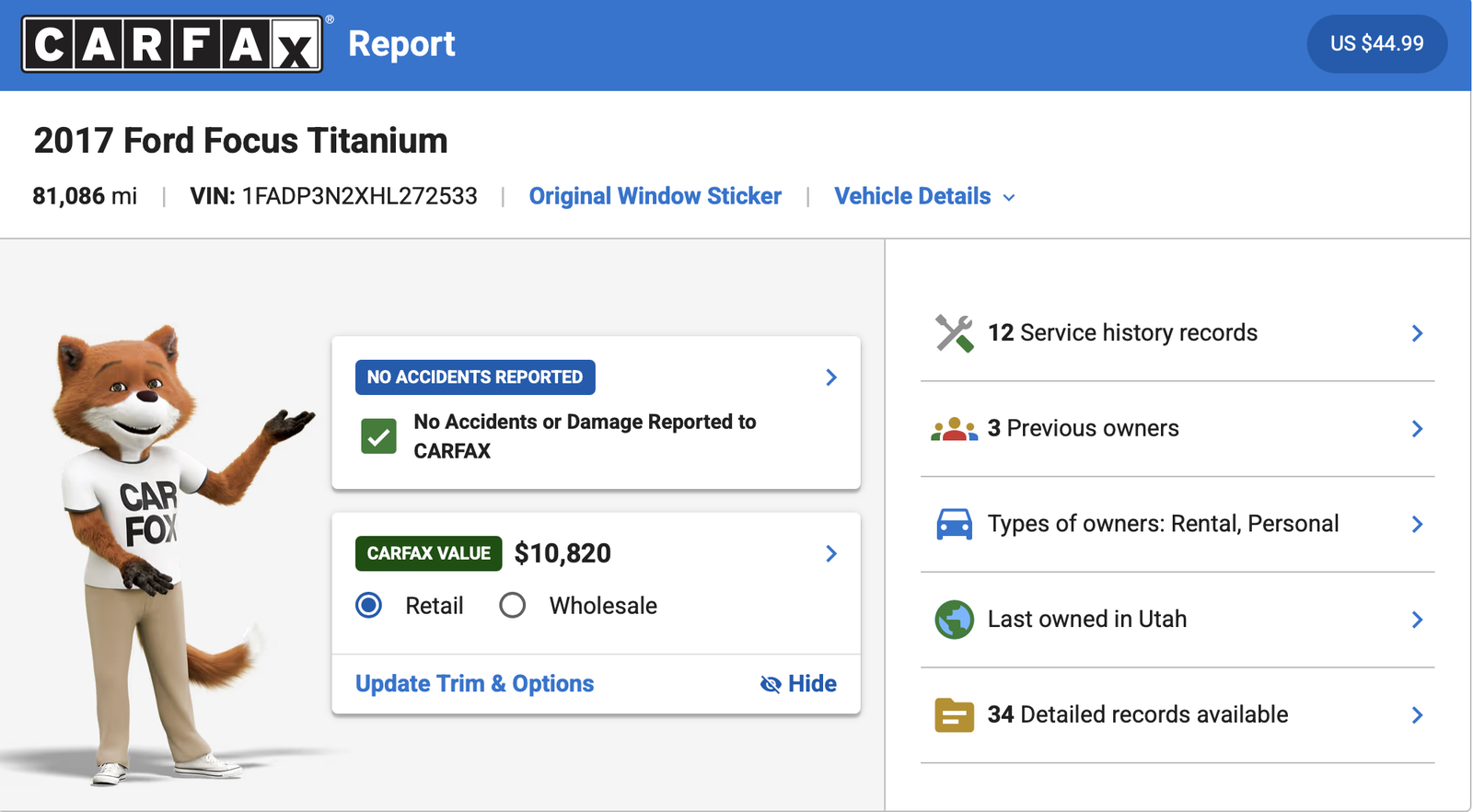Open CARFAX Value details chevron
The image size is (1473, 812).
831,553
